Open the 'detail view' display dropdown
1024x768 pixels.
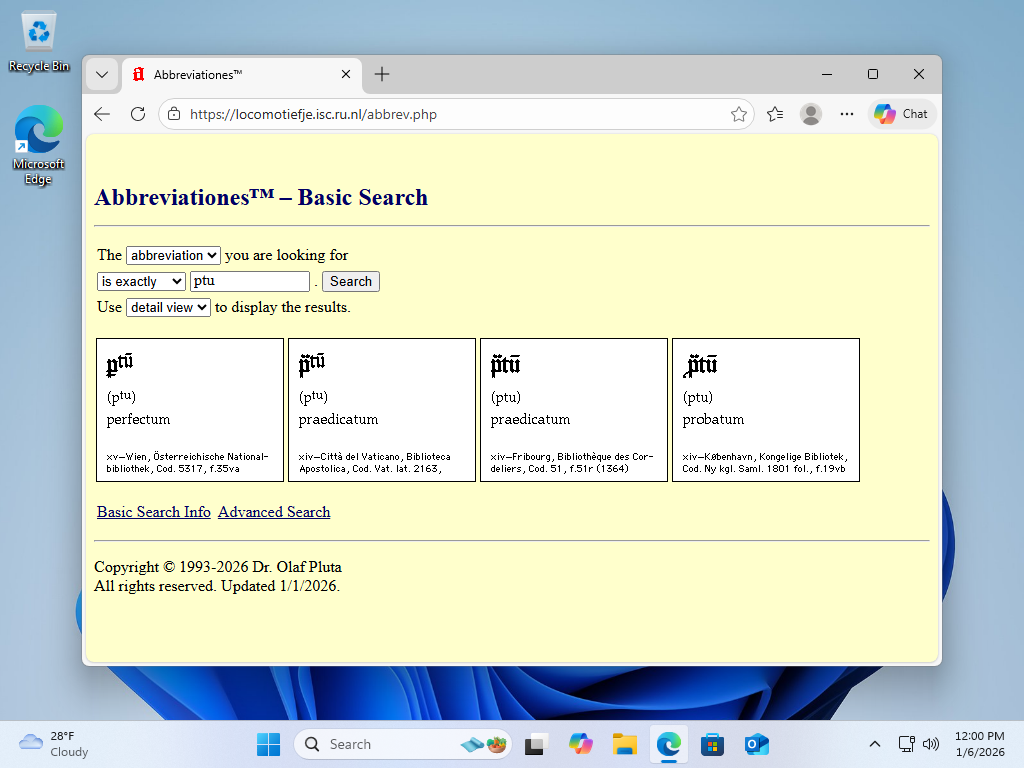167,307
